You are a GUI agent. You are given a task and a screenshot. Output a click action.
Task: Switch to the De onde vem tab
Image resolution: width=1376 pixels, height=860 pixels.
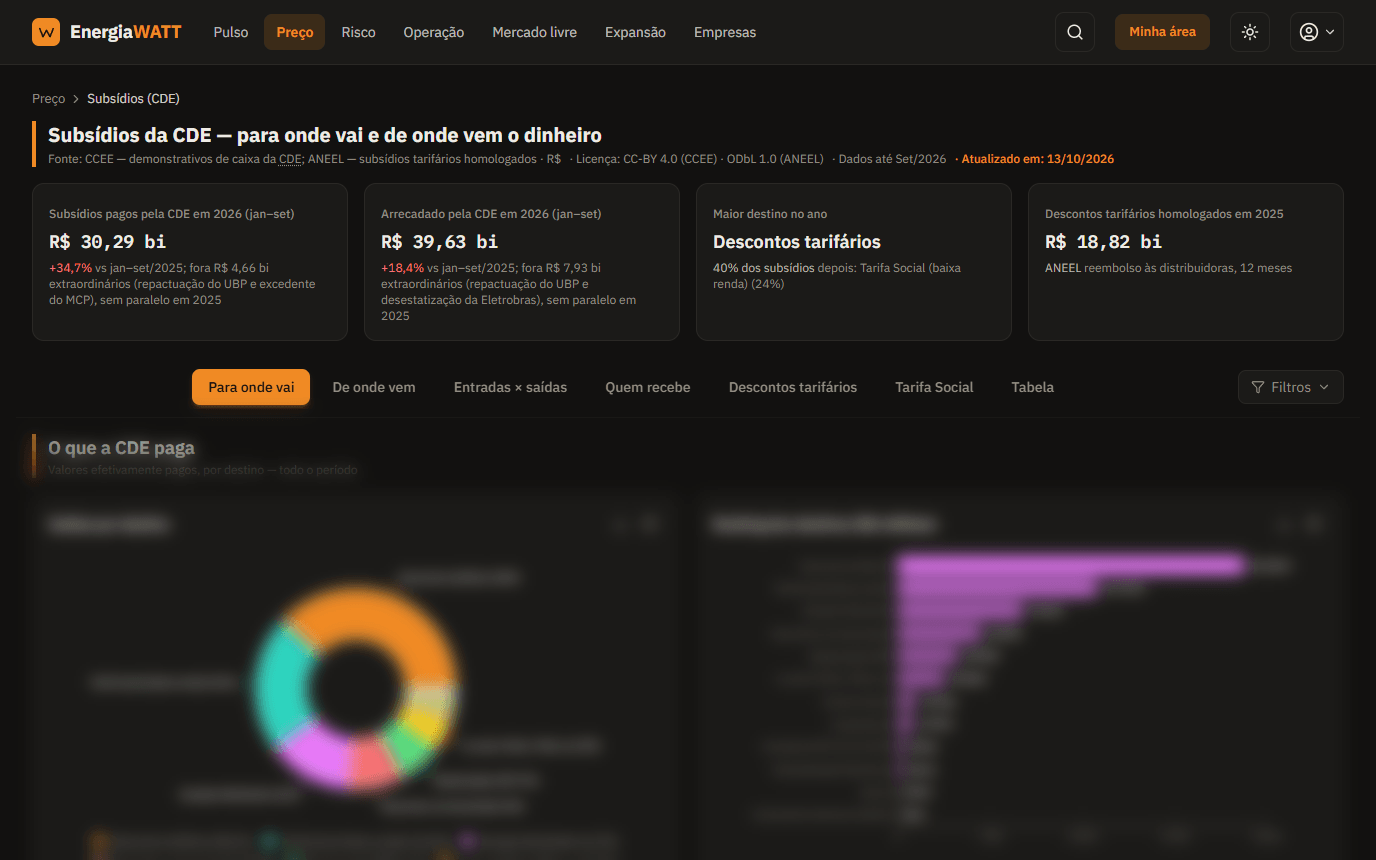coord(374,387)
